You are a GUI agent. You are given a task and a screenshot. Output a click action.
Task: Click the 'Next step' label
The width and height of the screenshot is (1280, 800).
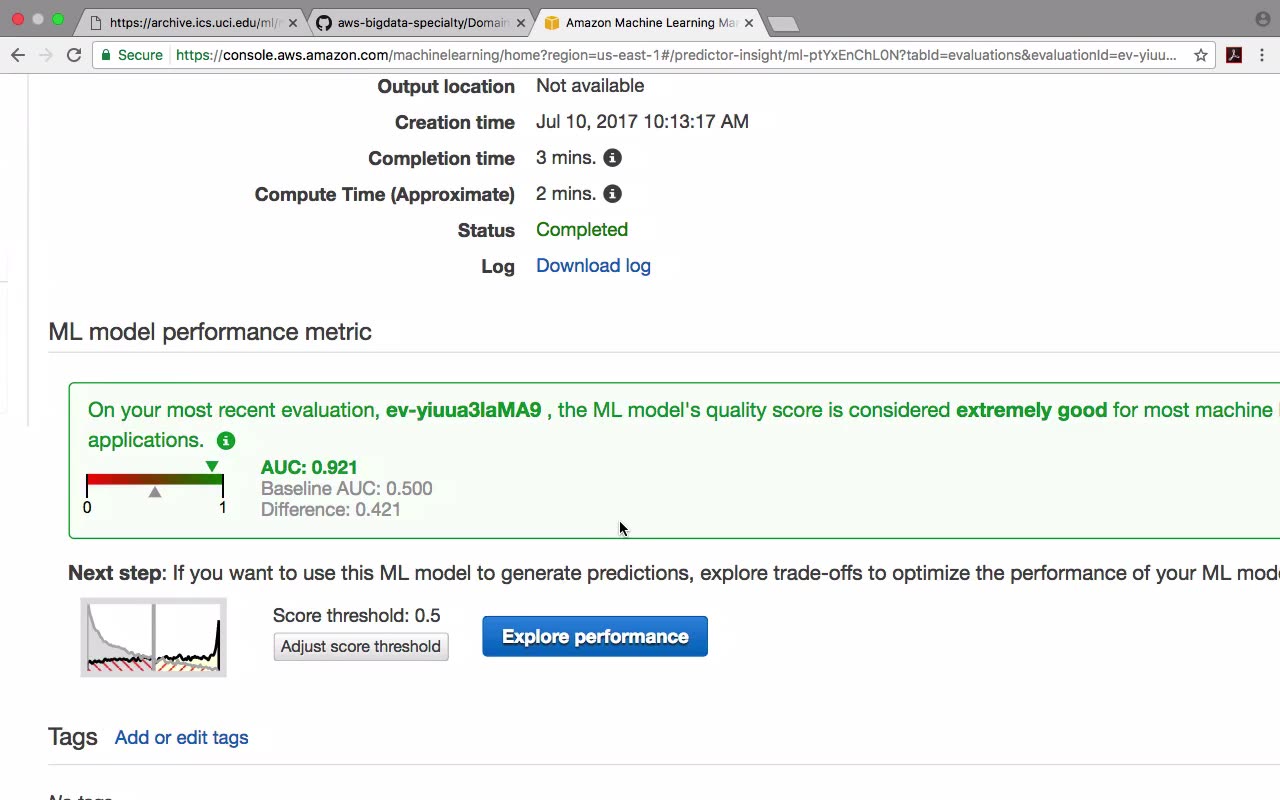pos(115,574)
